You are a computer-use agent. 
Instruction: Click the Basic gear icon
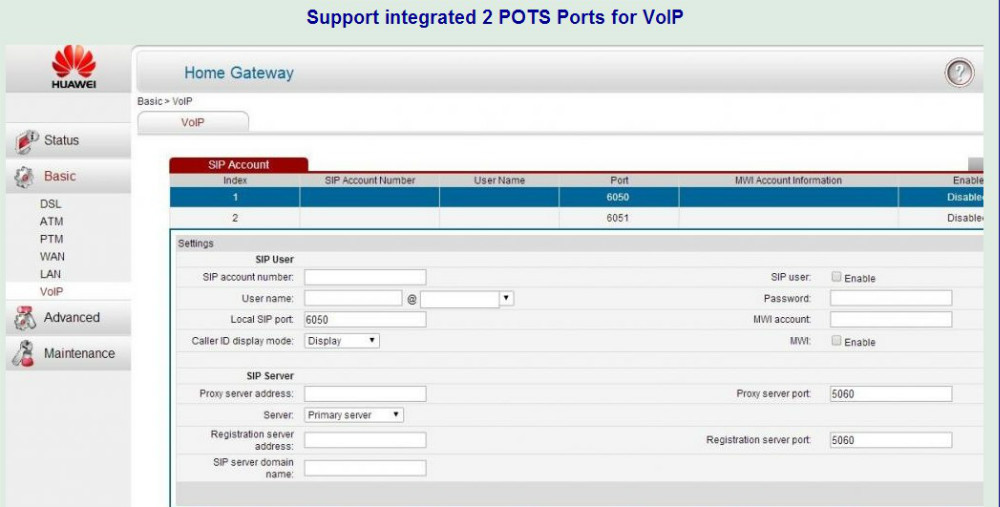click(25, 177)
